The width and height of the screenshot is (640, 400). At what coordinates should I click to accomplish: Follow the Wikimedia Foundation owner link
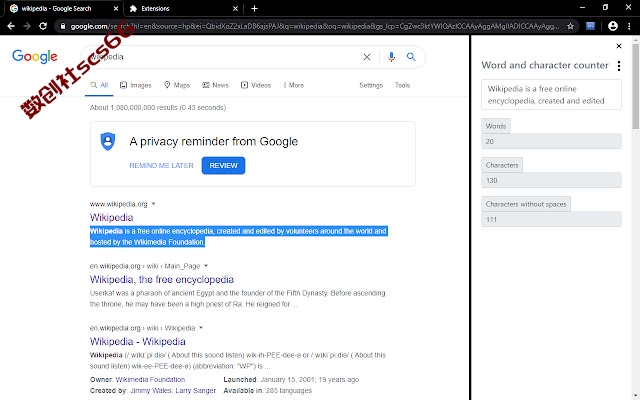(150, 380)
